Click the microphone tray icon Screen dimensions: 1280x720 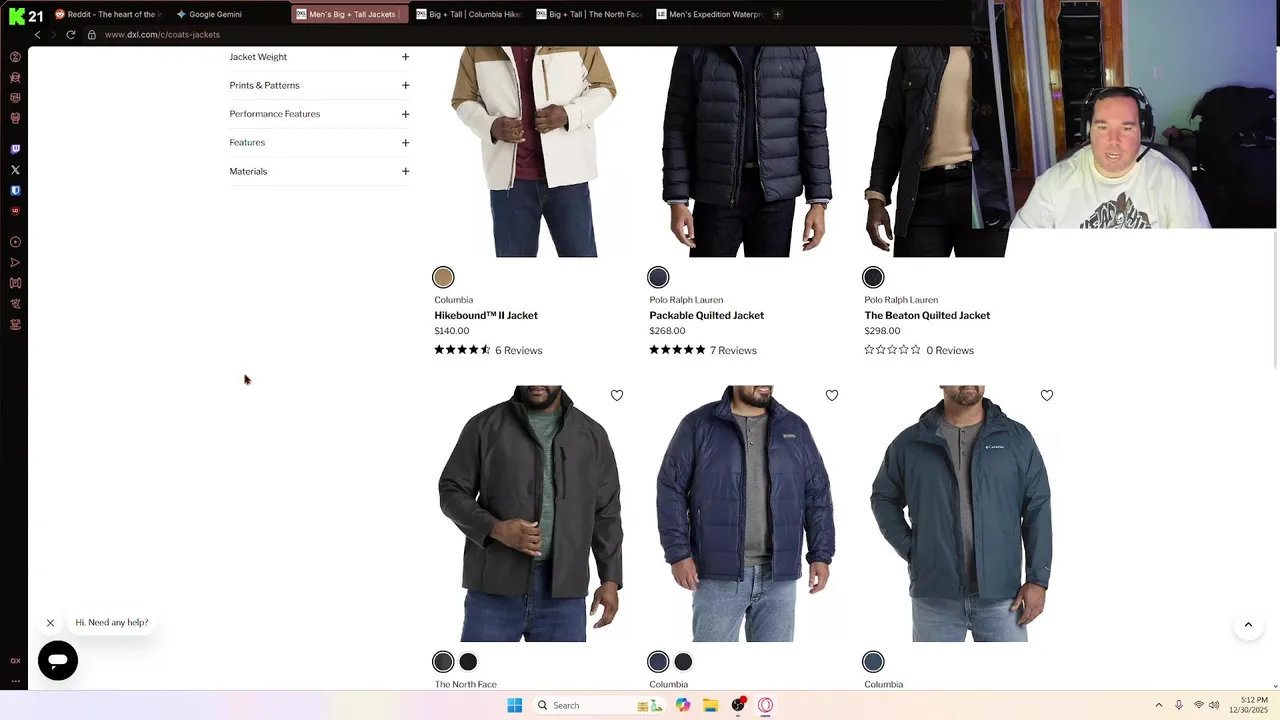tap(1179, 705)
